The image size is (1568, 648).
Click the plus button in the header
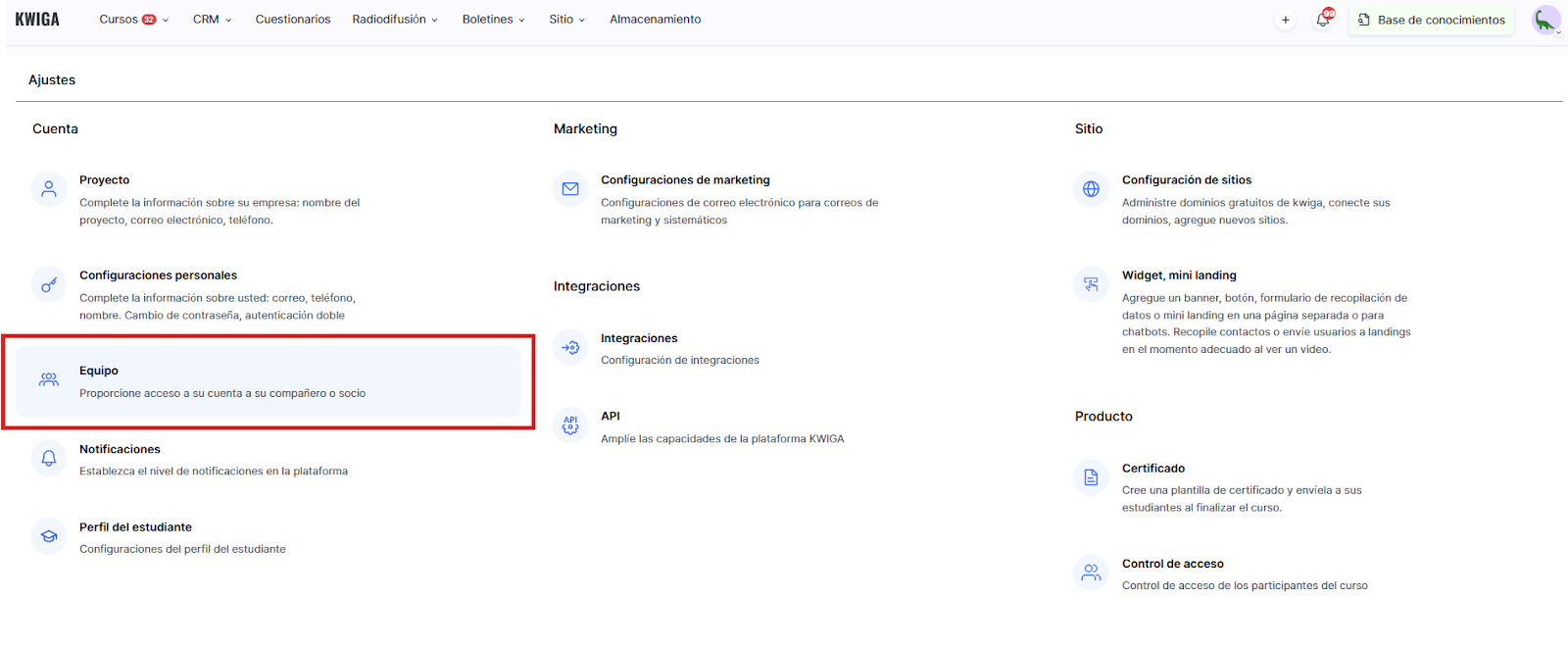[1286, 20]
